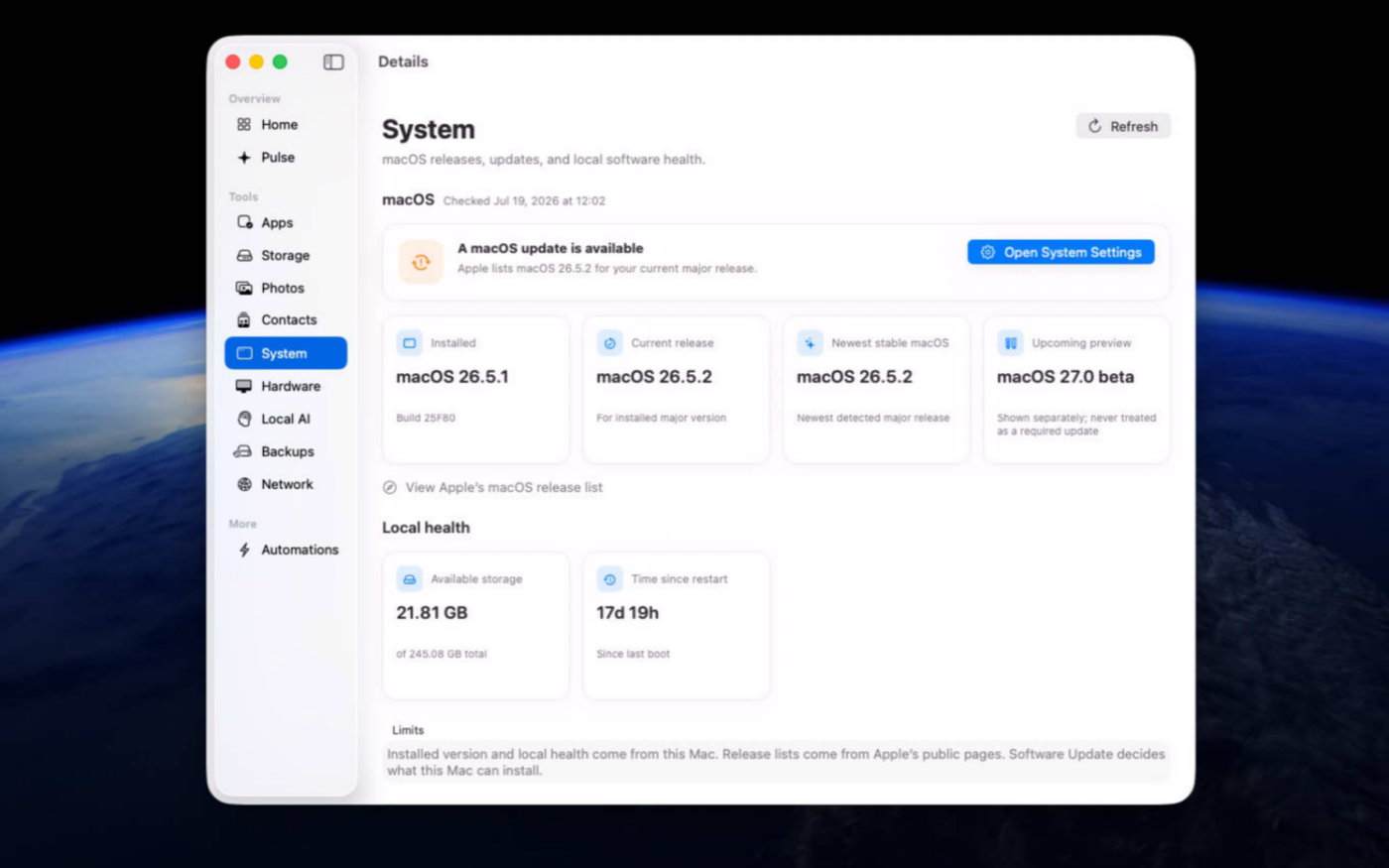Click the Pulse sparkle icon
The height and width of the screenshot is (868, 1389).
(244, 158)
